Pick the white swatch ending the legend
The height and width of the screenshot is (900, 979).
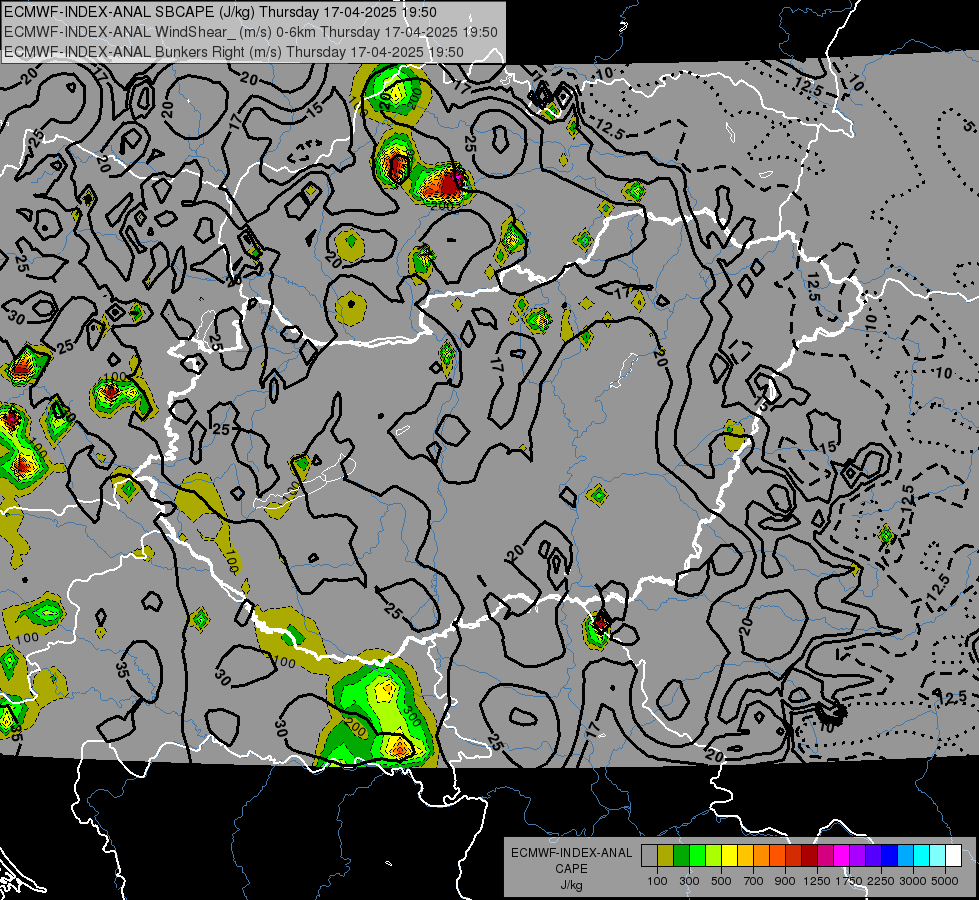953,856
